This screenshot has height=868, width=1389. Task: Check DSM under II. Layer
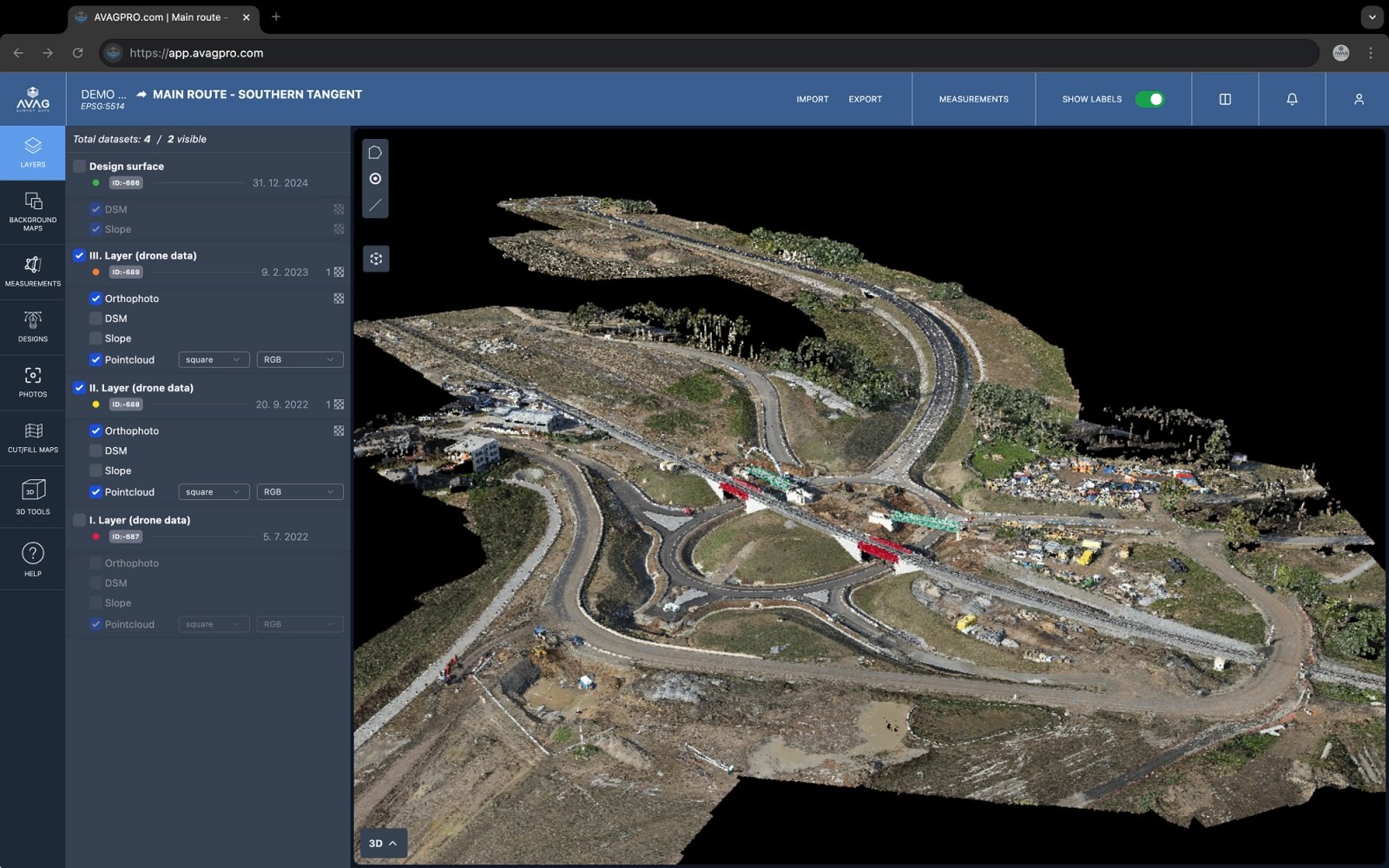(95, 450)
